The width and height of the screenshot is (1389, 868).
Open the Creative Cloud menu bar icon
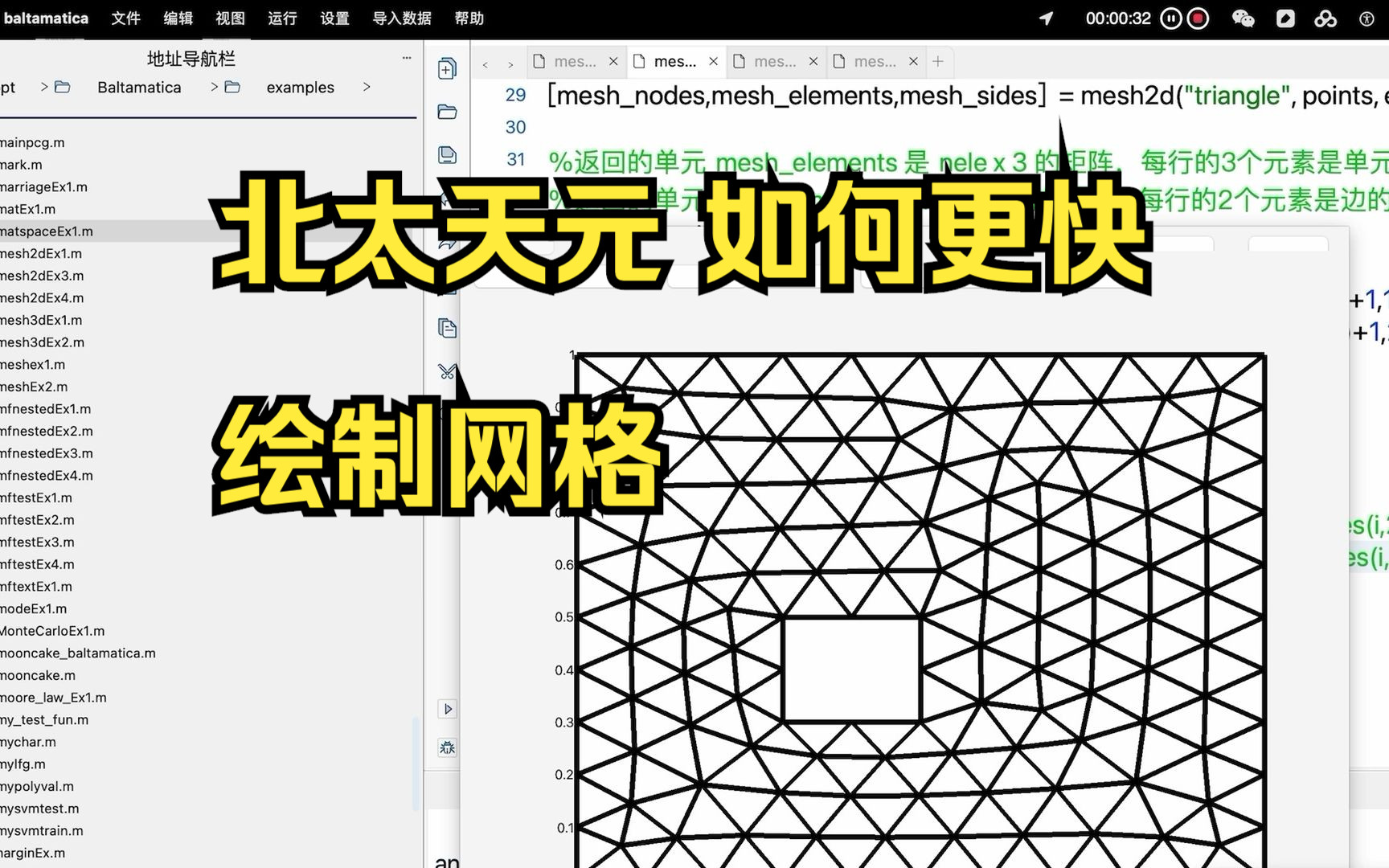(1325, 18)
